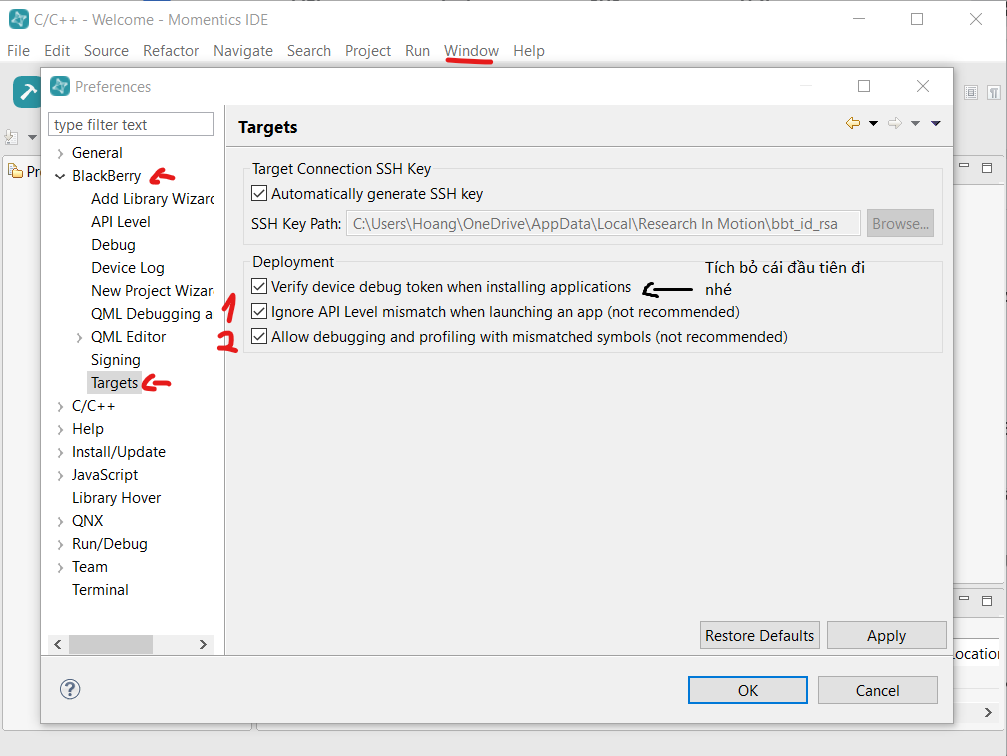The height and width of the screenshot is (756, 1007).
Task: Uncheck Allow debugging with mismatched symbols
Action: [x=259, y=337]
